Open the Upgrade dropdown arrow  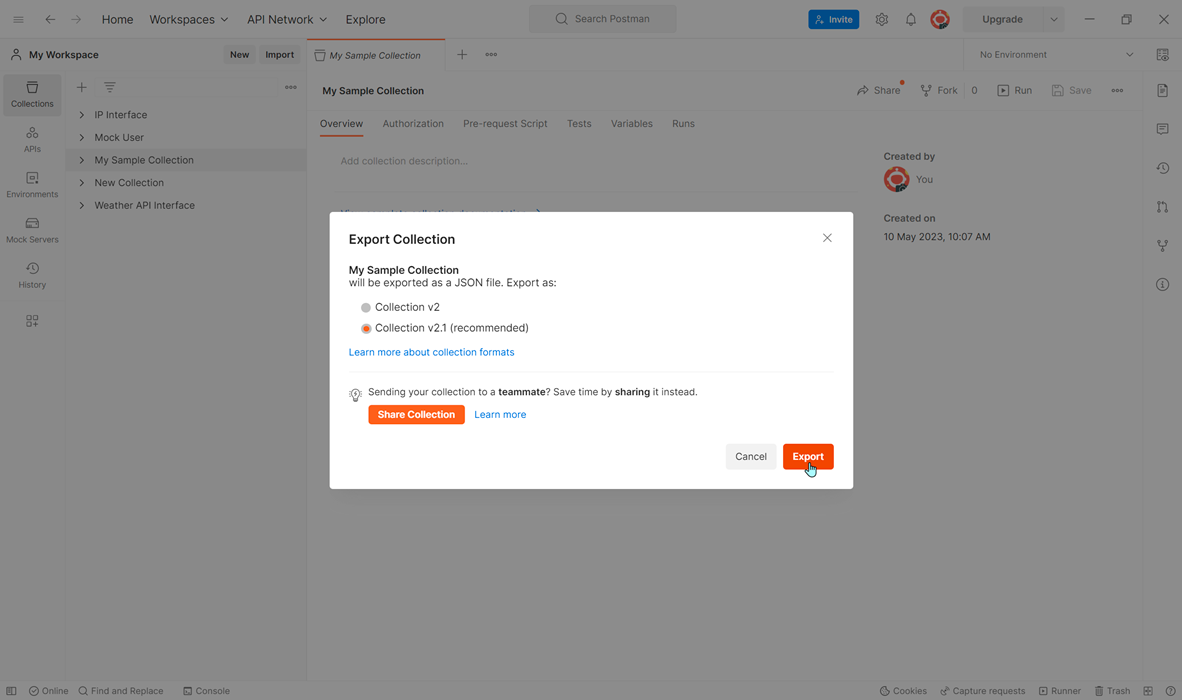1054,20
